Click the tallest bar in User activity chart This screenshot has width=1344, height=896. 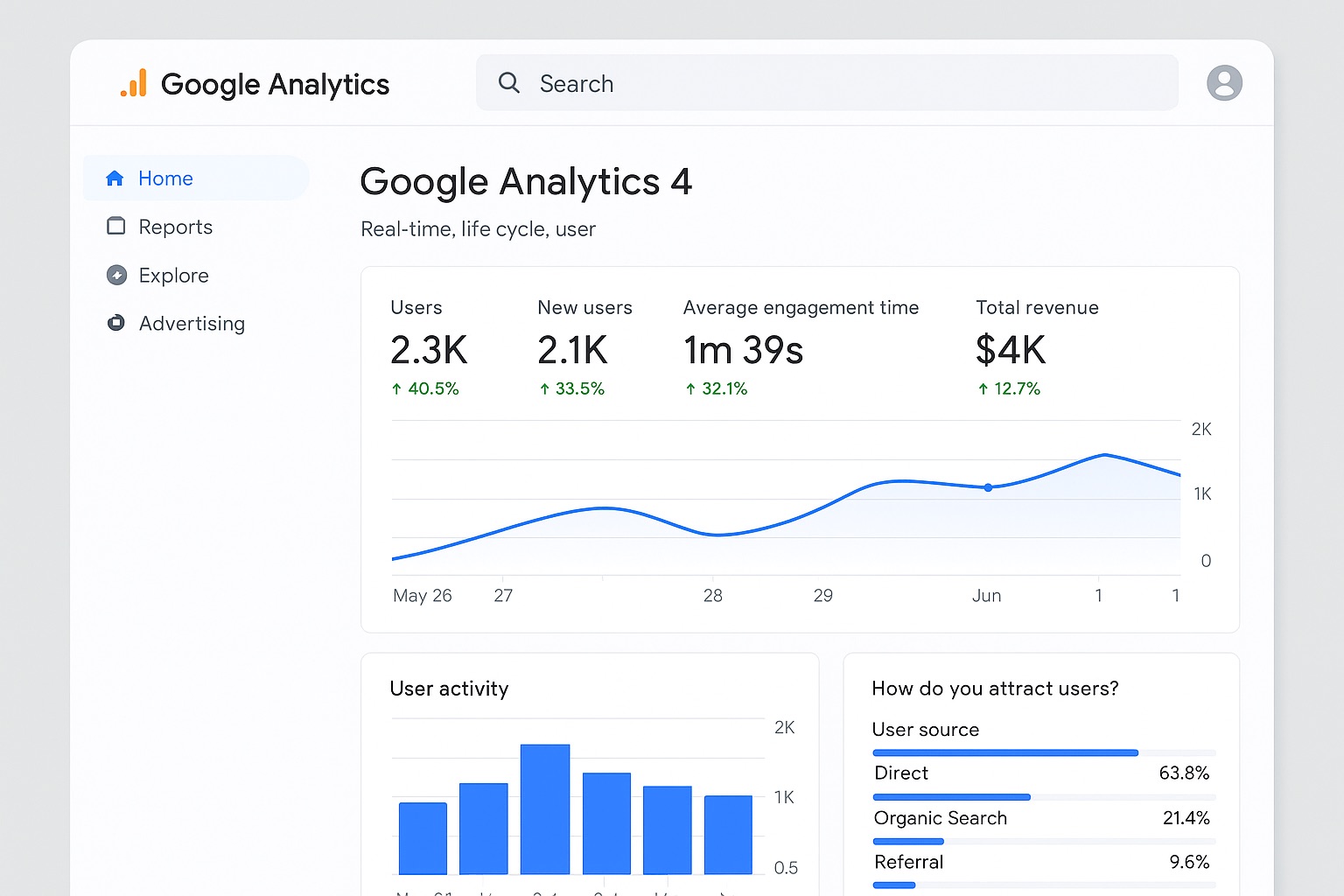pos(545,808)
